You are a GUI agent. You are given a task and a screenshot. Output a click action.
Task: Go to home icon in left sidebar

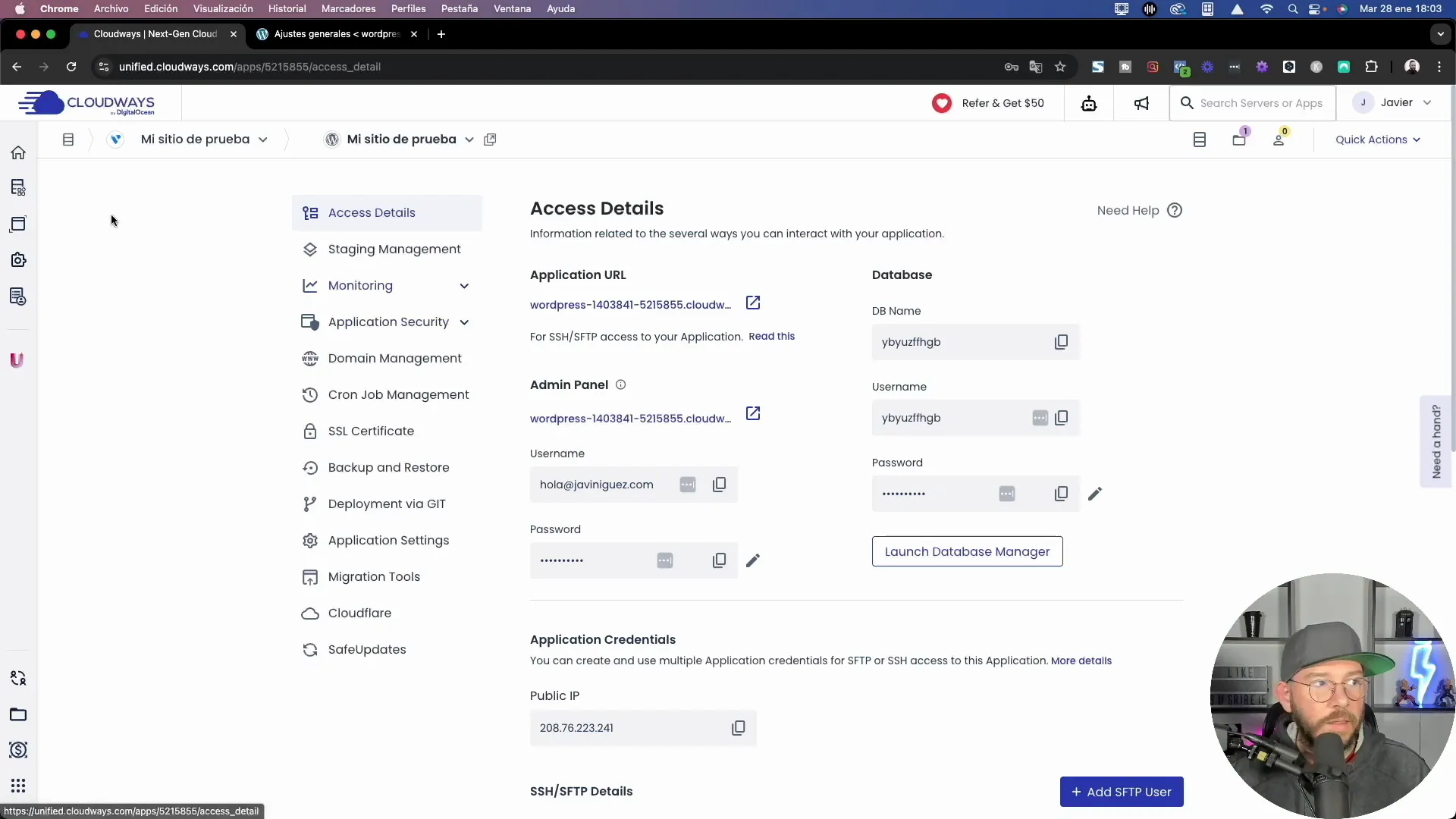click(18, 152)
